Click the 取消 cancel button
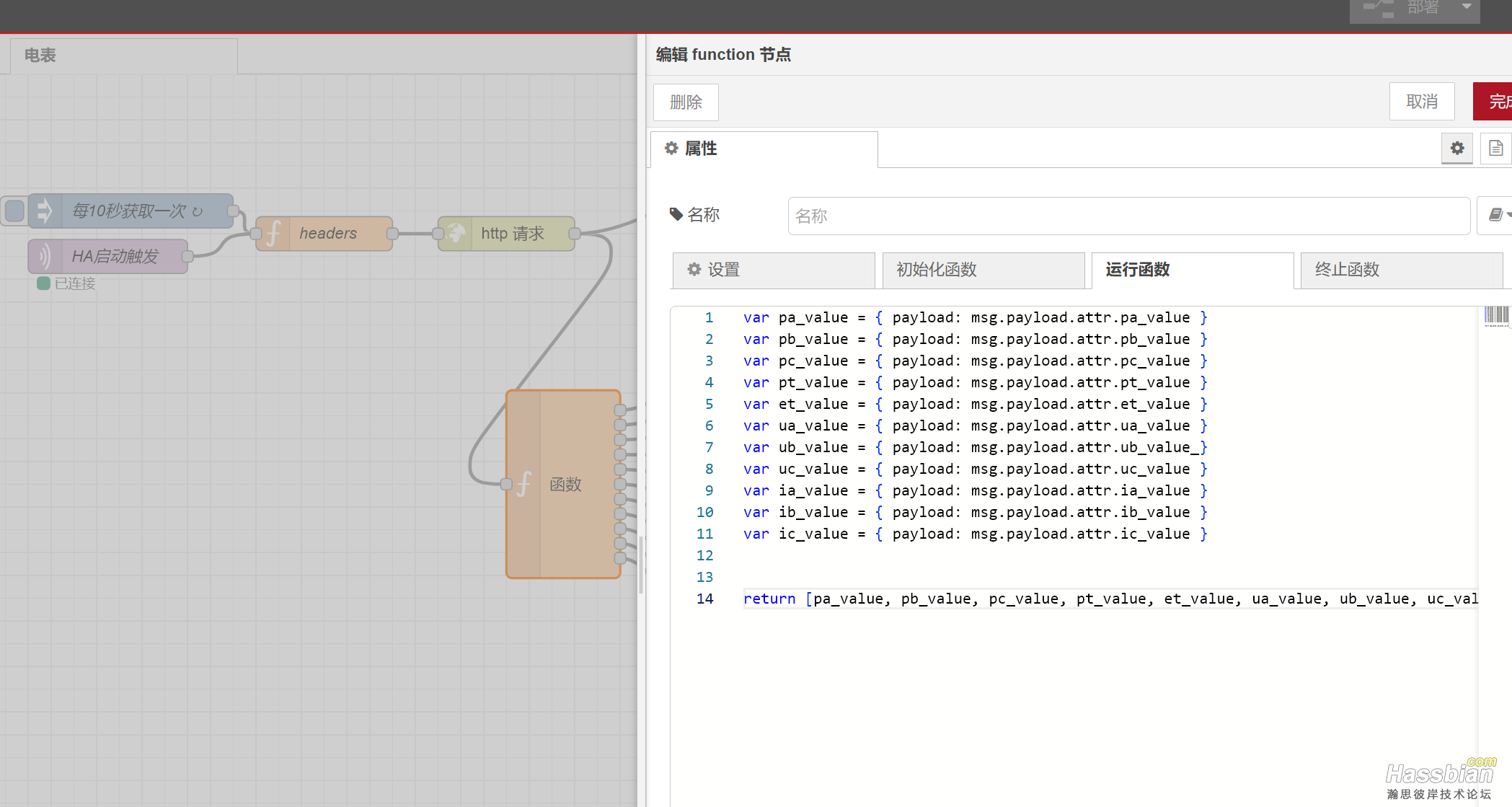Viewport: 1512px width, 807px height. [x=1422, y=102]
